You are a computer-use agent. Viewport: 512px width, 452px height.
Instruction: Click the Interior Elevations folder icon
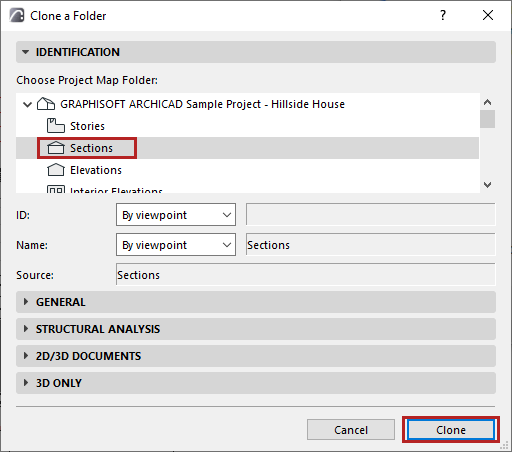tap(55, 189)
